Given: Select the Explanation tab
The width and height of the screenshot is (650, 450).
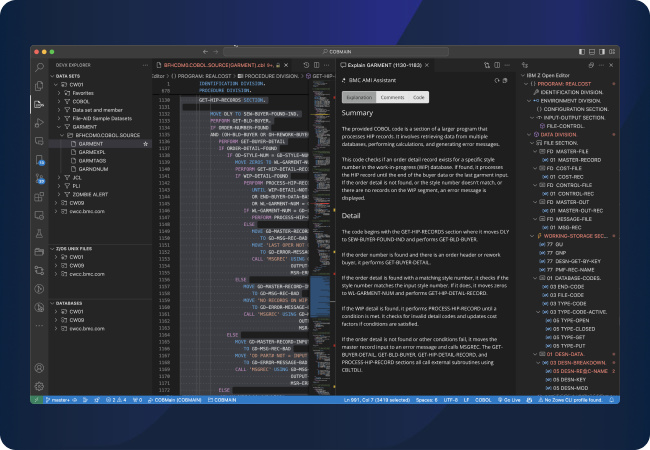Looking at the screenshot, I should point(359,97).
